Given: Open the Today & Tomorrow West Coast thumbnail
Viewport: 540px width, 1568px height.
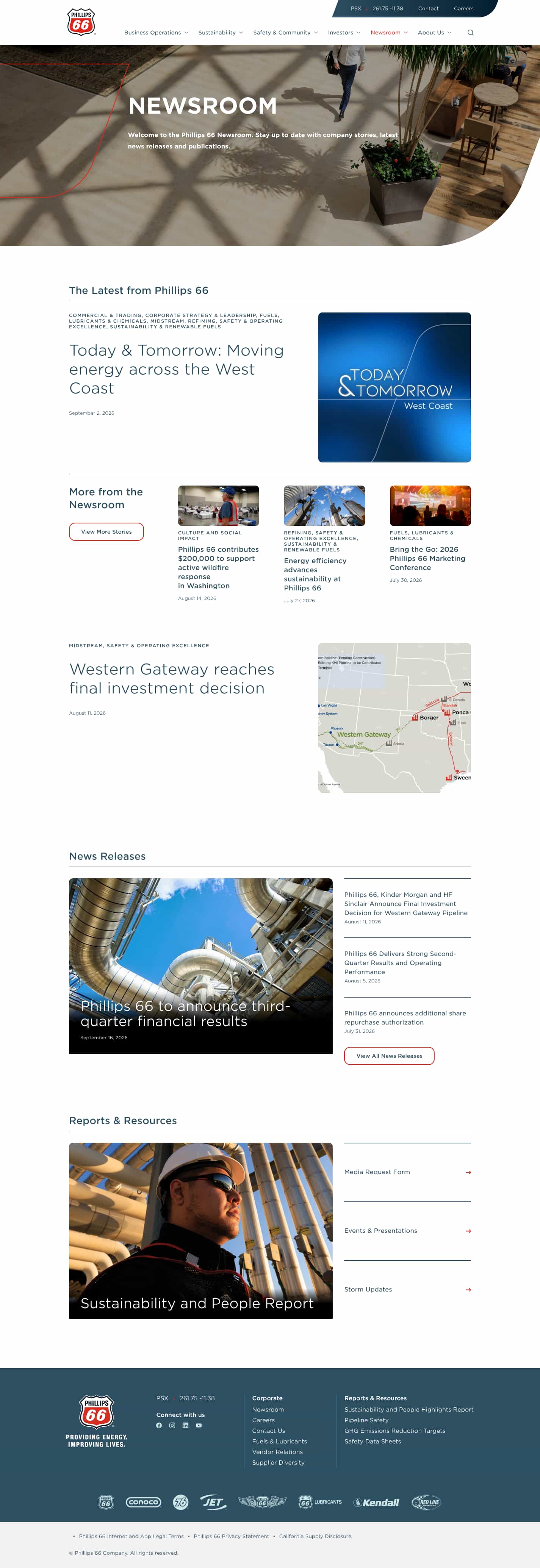Looking at the screenshot, I should (394, 387).
